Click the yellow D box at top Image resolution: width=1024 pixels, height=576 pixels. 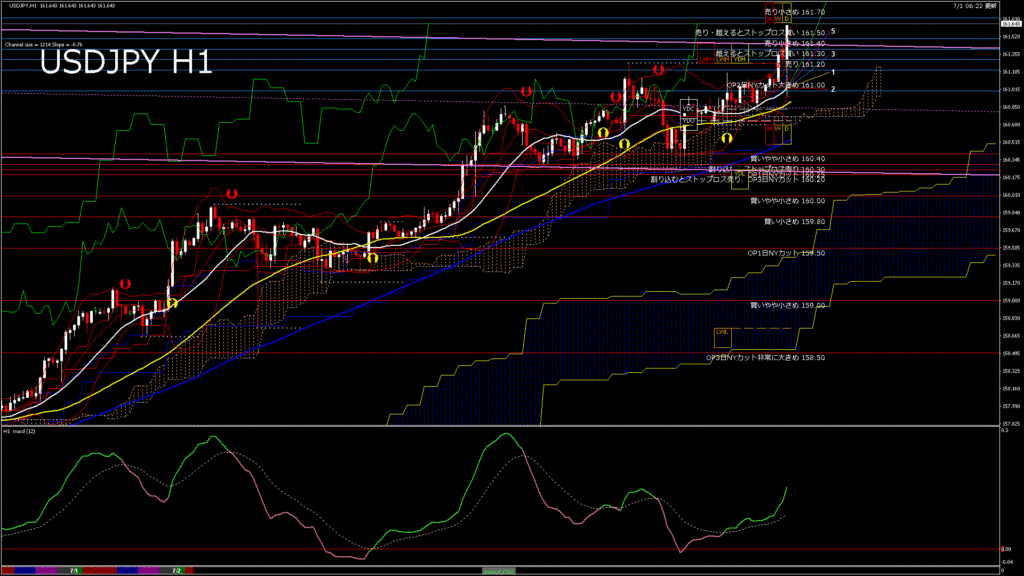click(787, 18)
